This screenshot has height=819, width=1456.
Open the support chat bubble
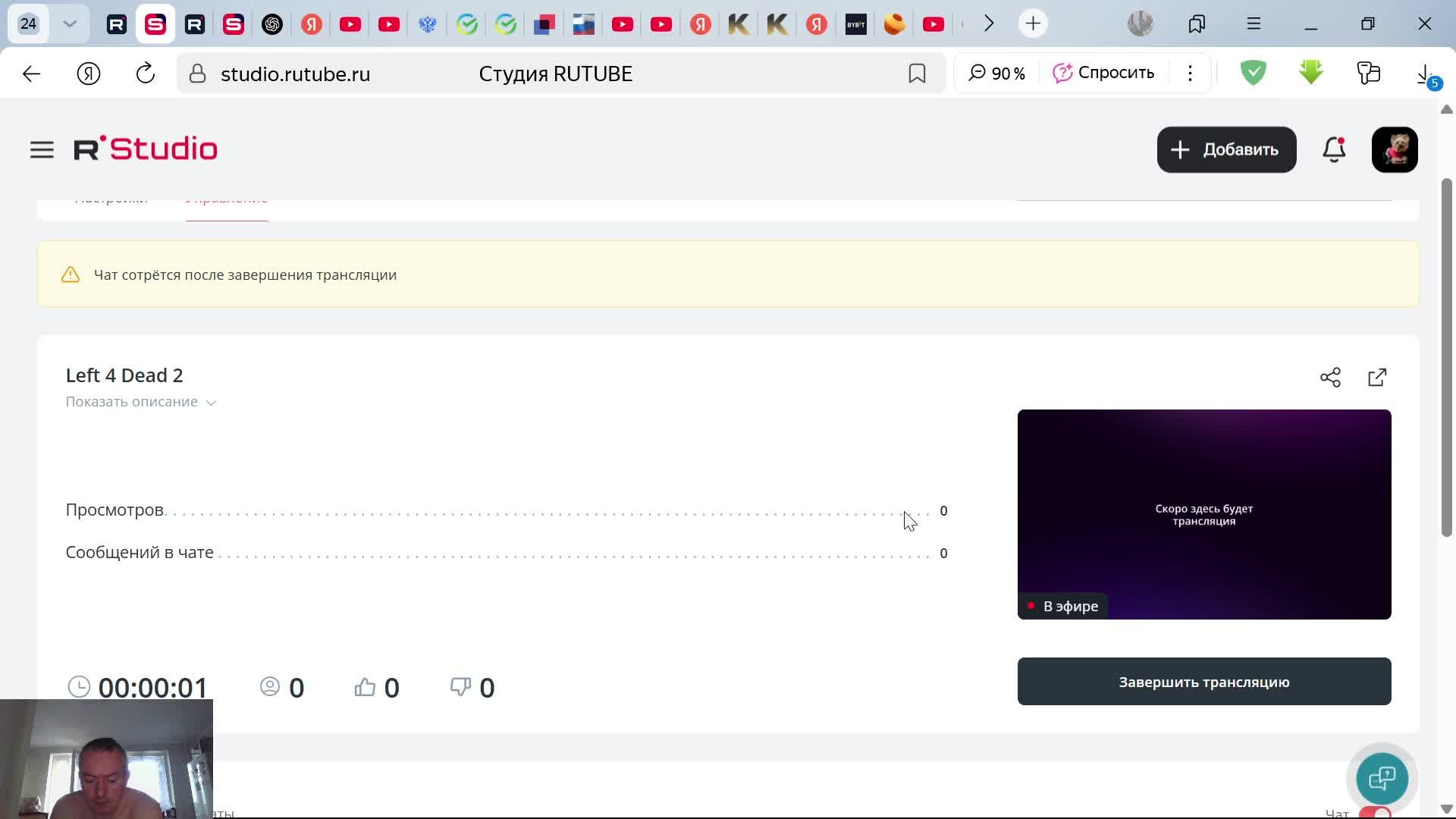pyautogui.click(x=1382, y=778)
